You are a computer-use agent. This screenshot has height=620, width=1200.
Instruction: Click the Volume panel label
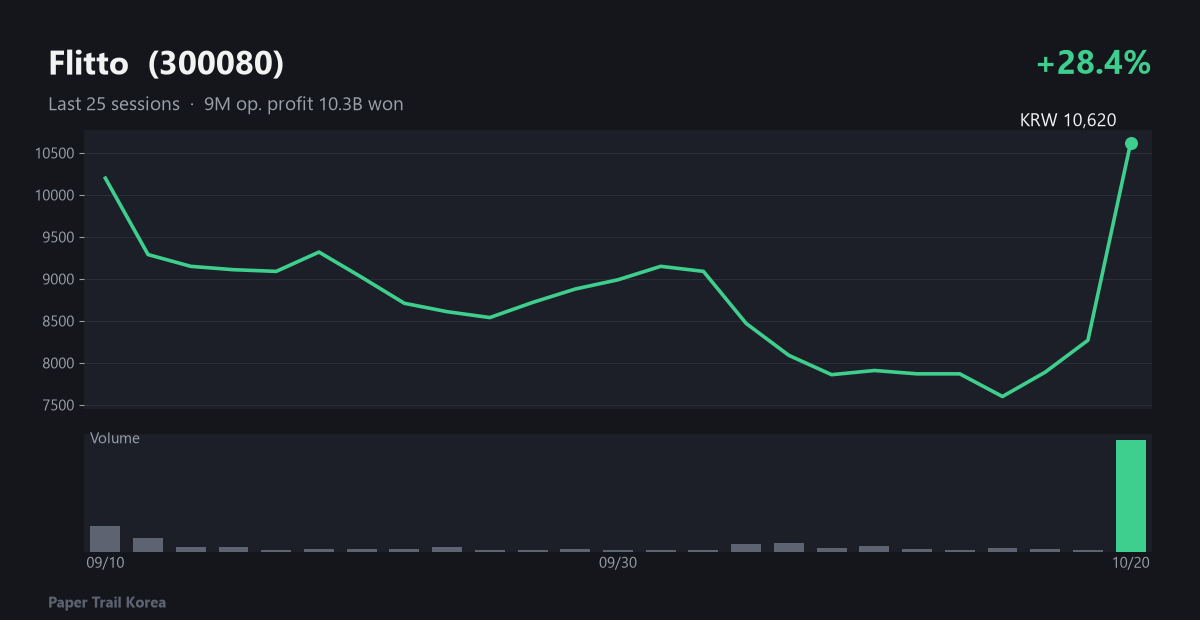pyautogui.click(x=115, y=438)
